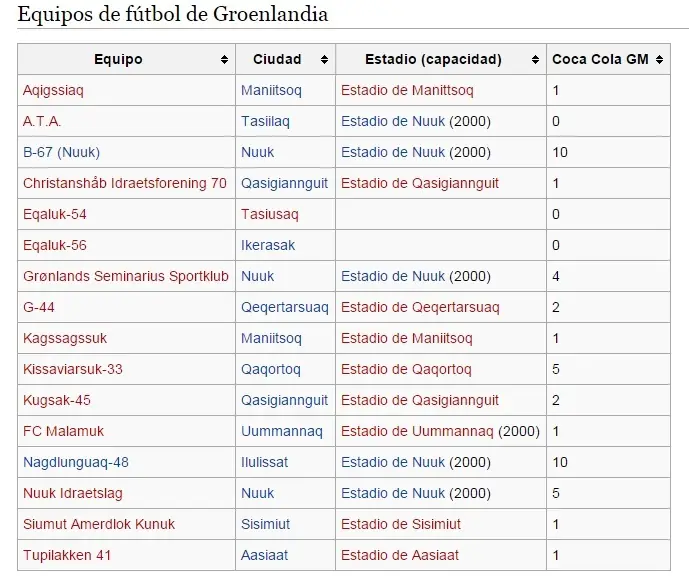Click the Ciudad column sort arrows

point(323,60)
